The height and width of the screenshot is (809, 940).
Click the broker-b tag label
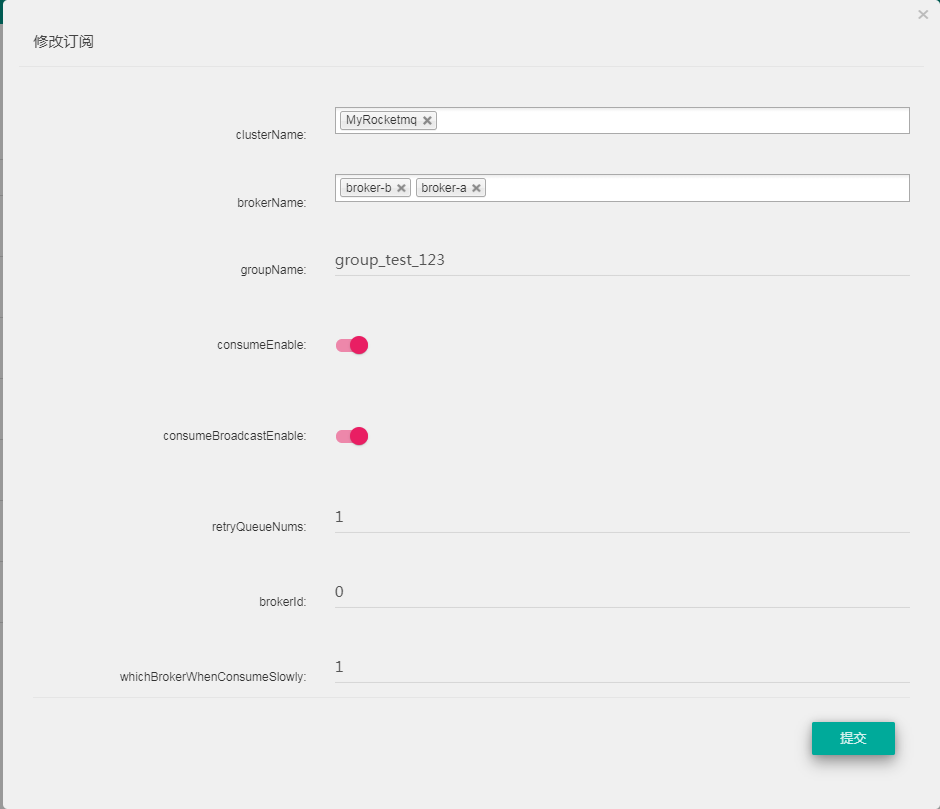(368, 188)
